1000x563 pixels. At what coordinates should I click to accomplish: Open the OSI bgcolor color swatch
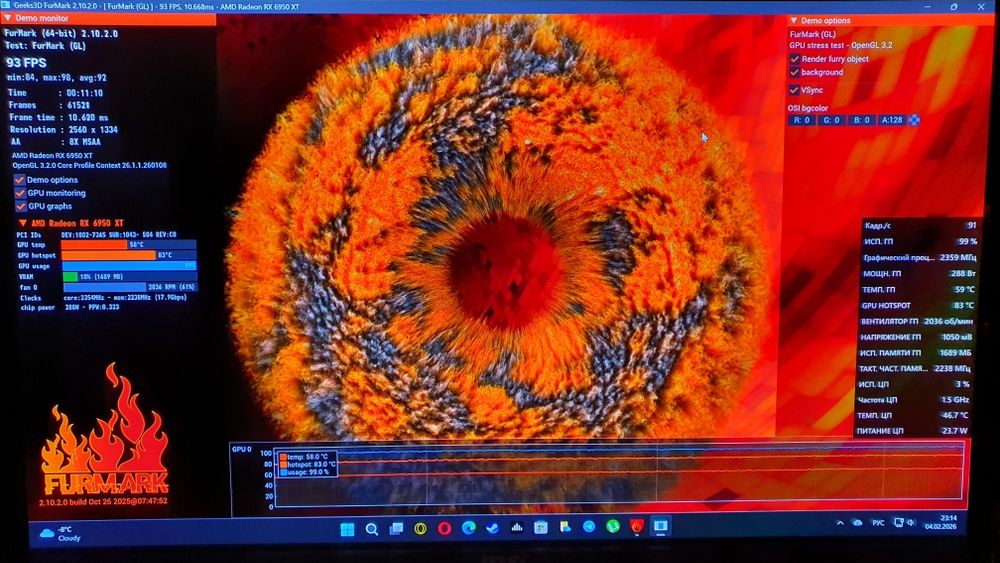[914, 120]
